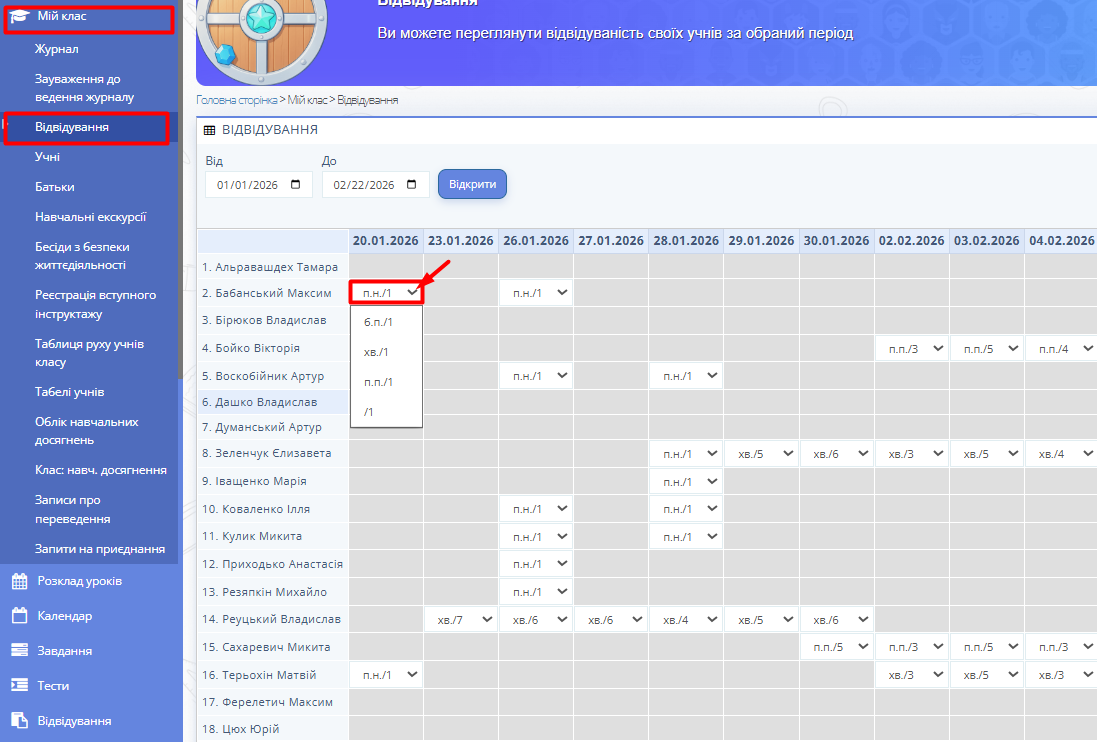Go to Учні sidebar item

coord(47,157)
